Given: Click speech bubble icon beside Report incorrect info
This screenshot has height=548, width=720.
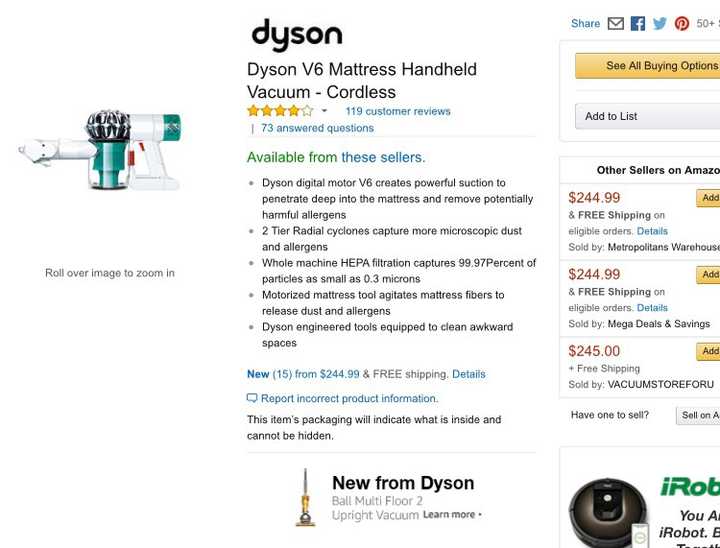Looking at the screenshot, I should click(252, 398).
